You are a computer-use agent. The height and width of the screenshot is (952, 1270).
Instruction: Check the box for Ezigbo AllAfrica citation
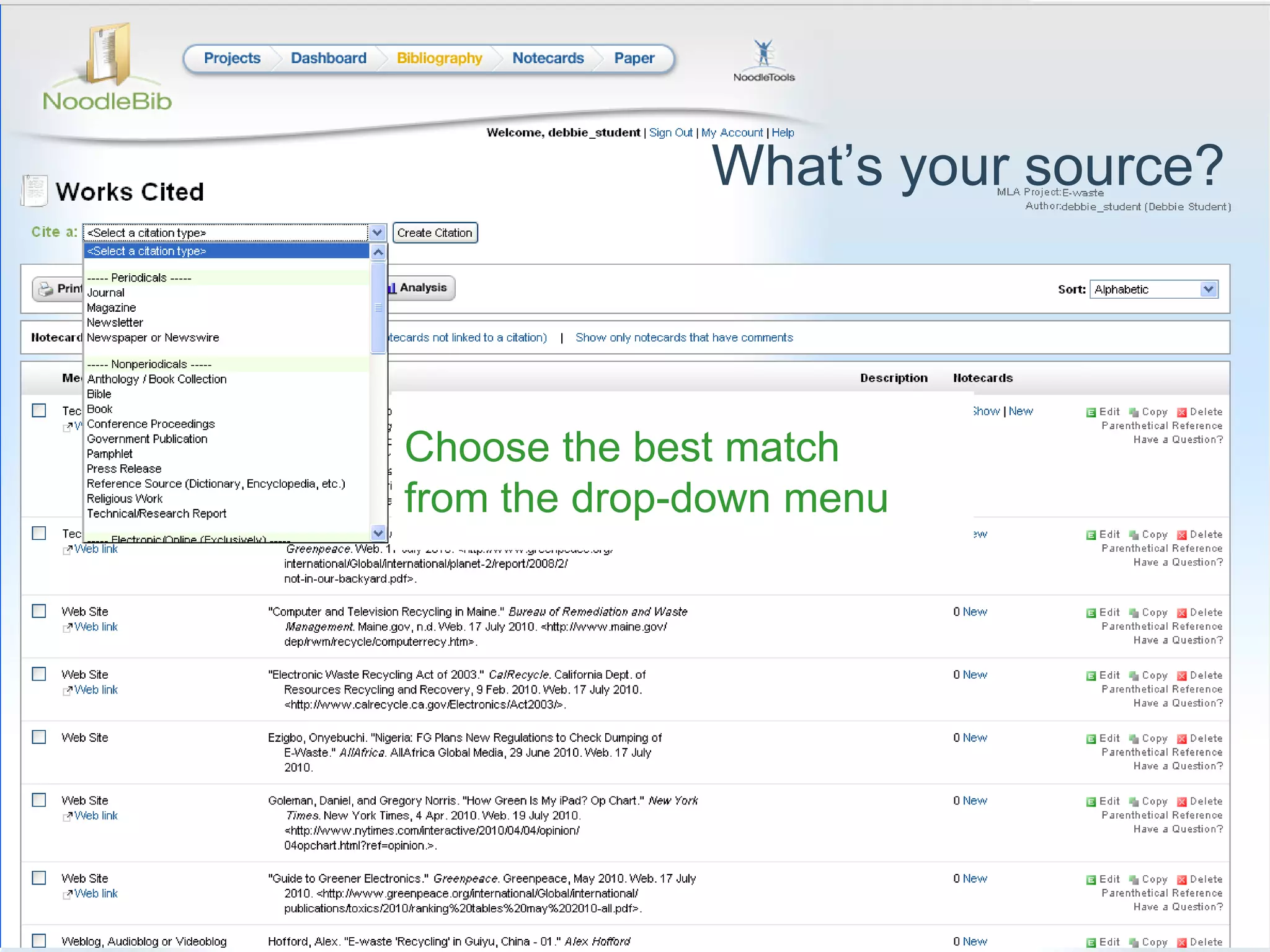[39, 737]
